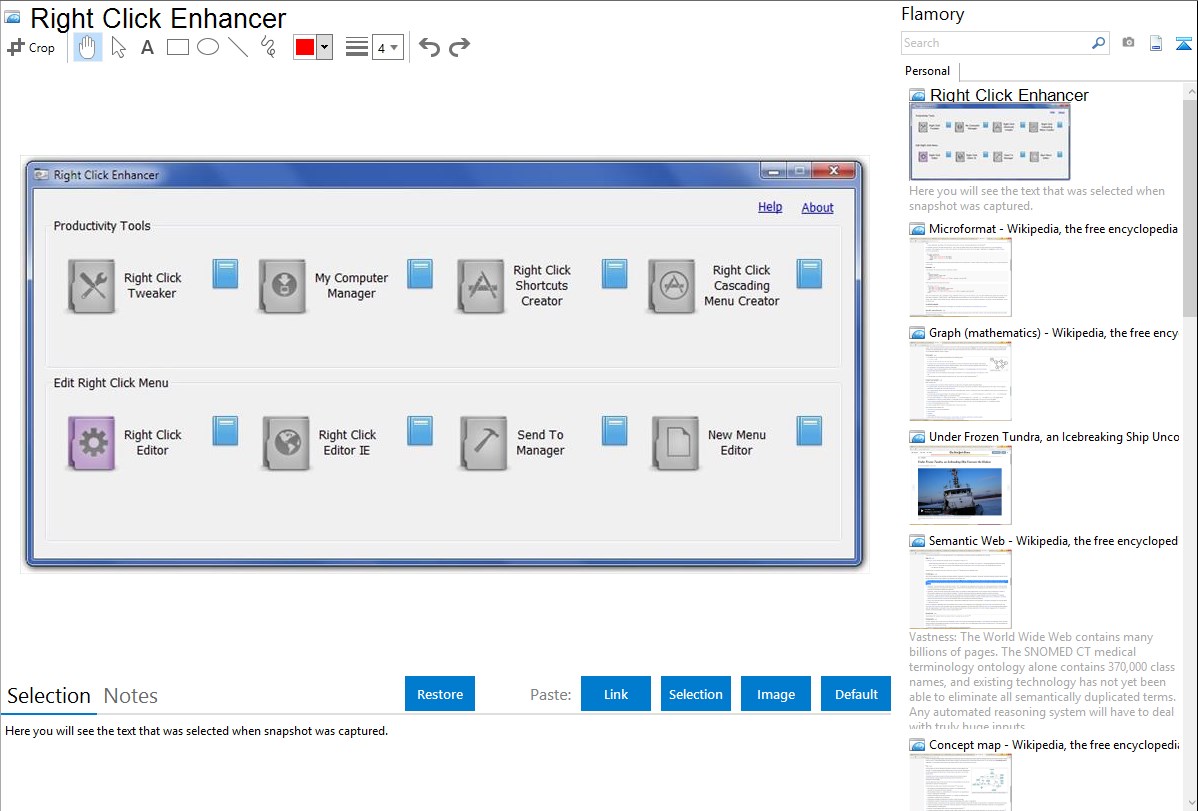This screenshot has width=1198, height=811.
Task: Open Microformat Wikipedia snapshot thumbnail
Action: coord(960,277)
